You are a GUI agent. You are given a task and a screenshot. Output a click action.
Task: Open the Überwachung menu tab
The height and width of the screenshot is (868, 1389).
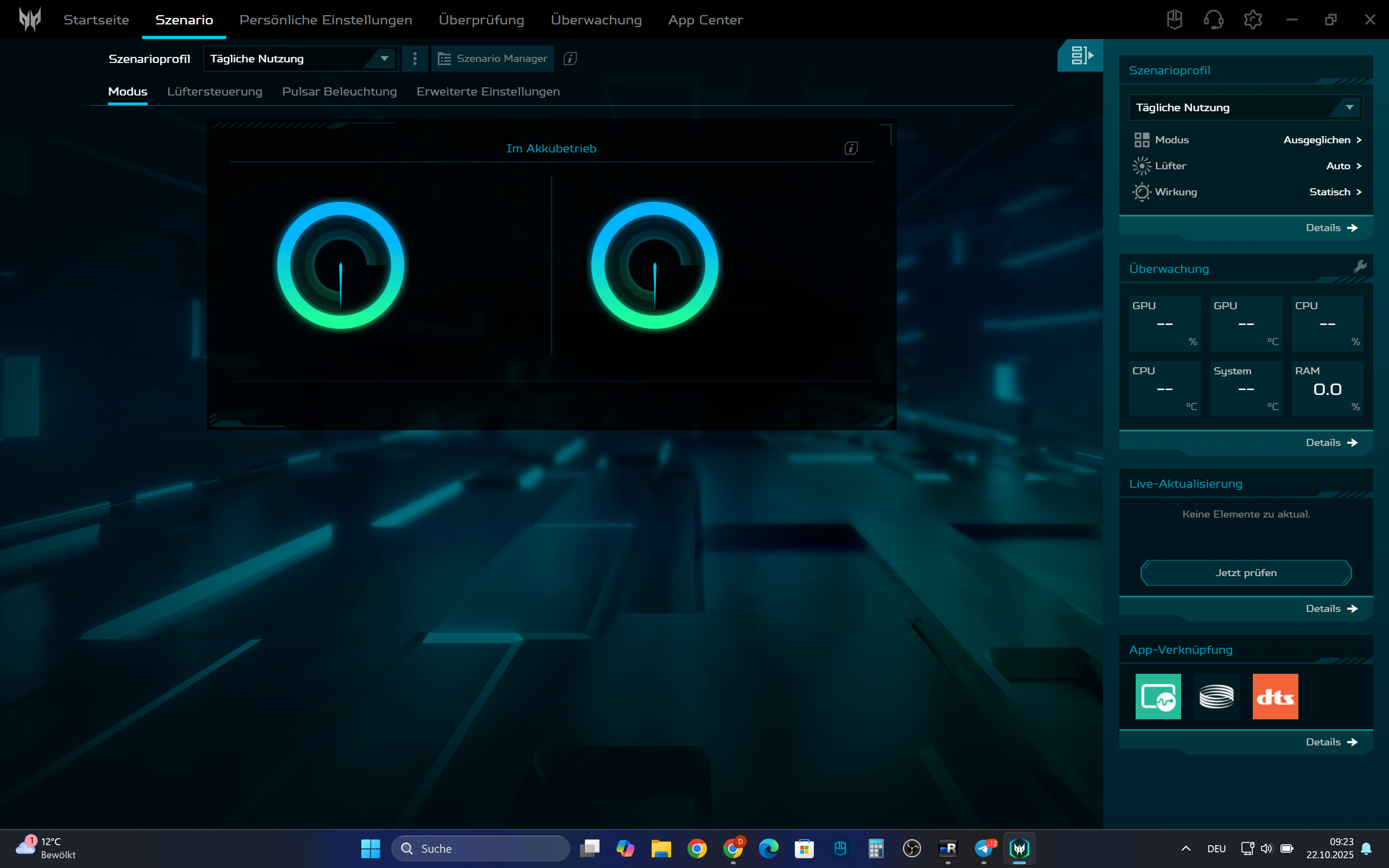(596, 20)
